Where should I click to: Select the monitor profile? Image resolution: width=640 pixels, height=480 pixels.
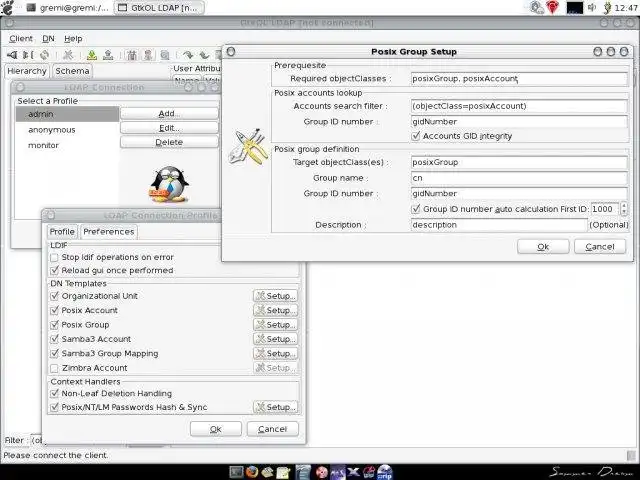click(x=67, y=145)
